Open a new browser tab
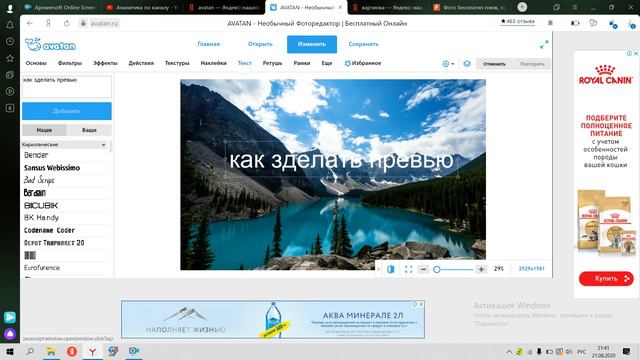The width and height of the screenshot is (640, 360). click(522, 7)
